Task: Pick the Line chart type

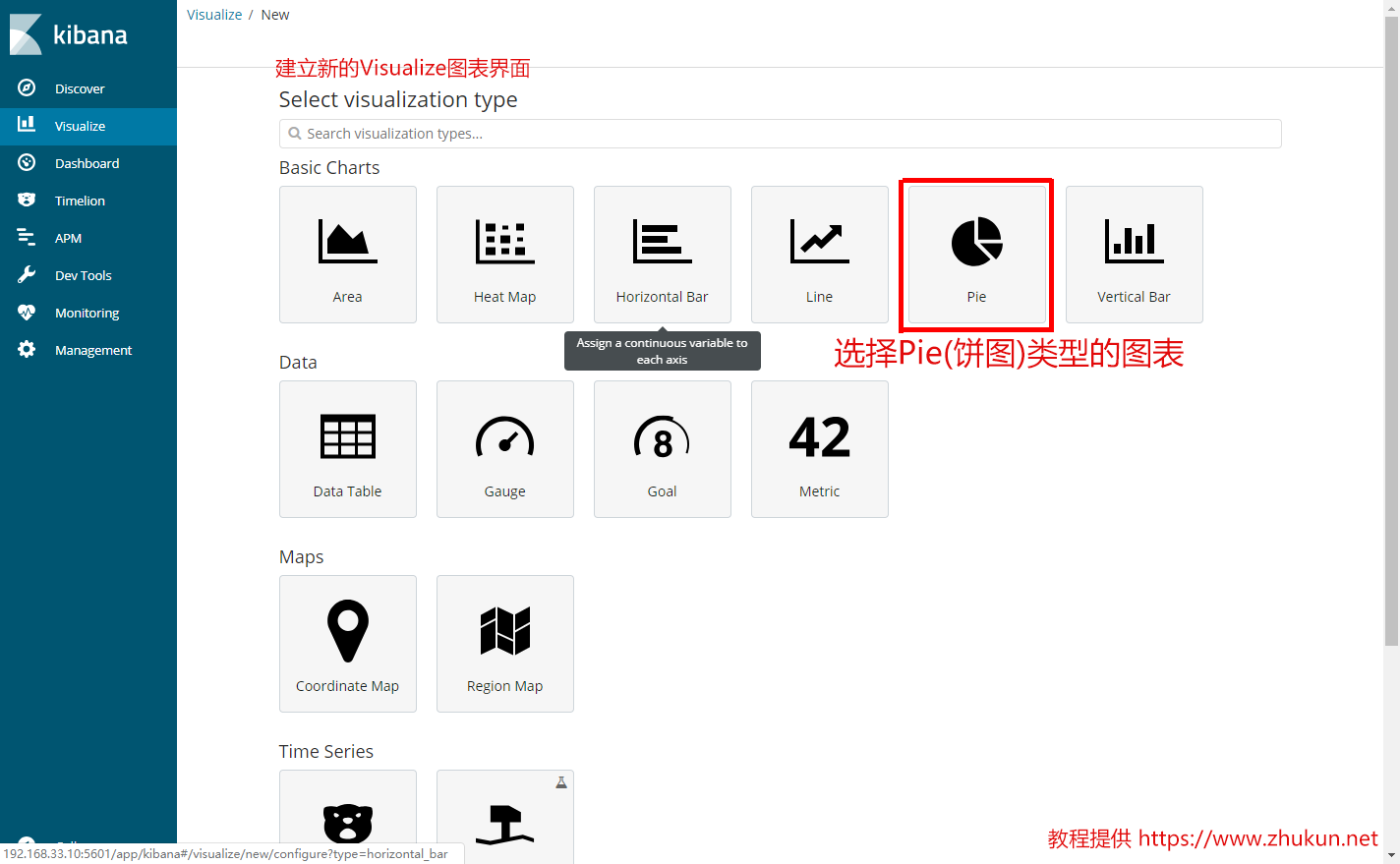Action: 820,255
